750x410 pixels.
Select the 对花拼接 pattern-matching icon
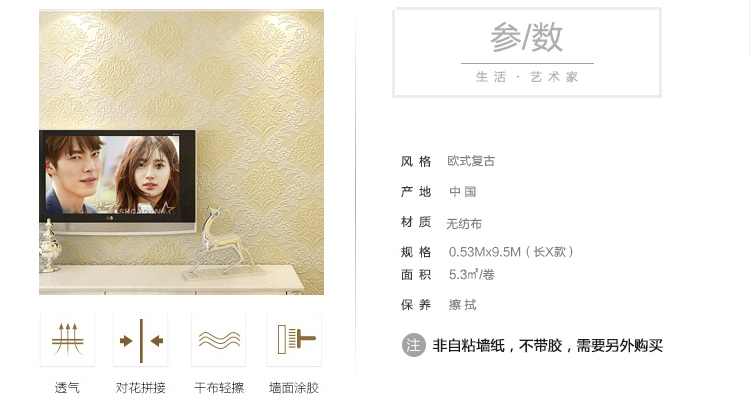tap(141, 340)
